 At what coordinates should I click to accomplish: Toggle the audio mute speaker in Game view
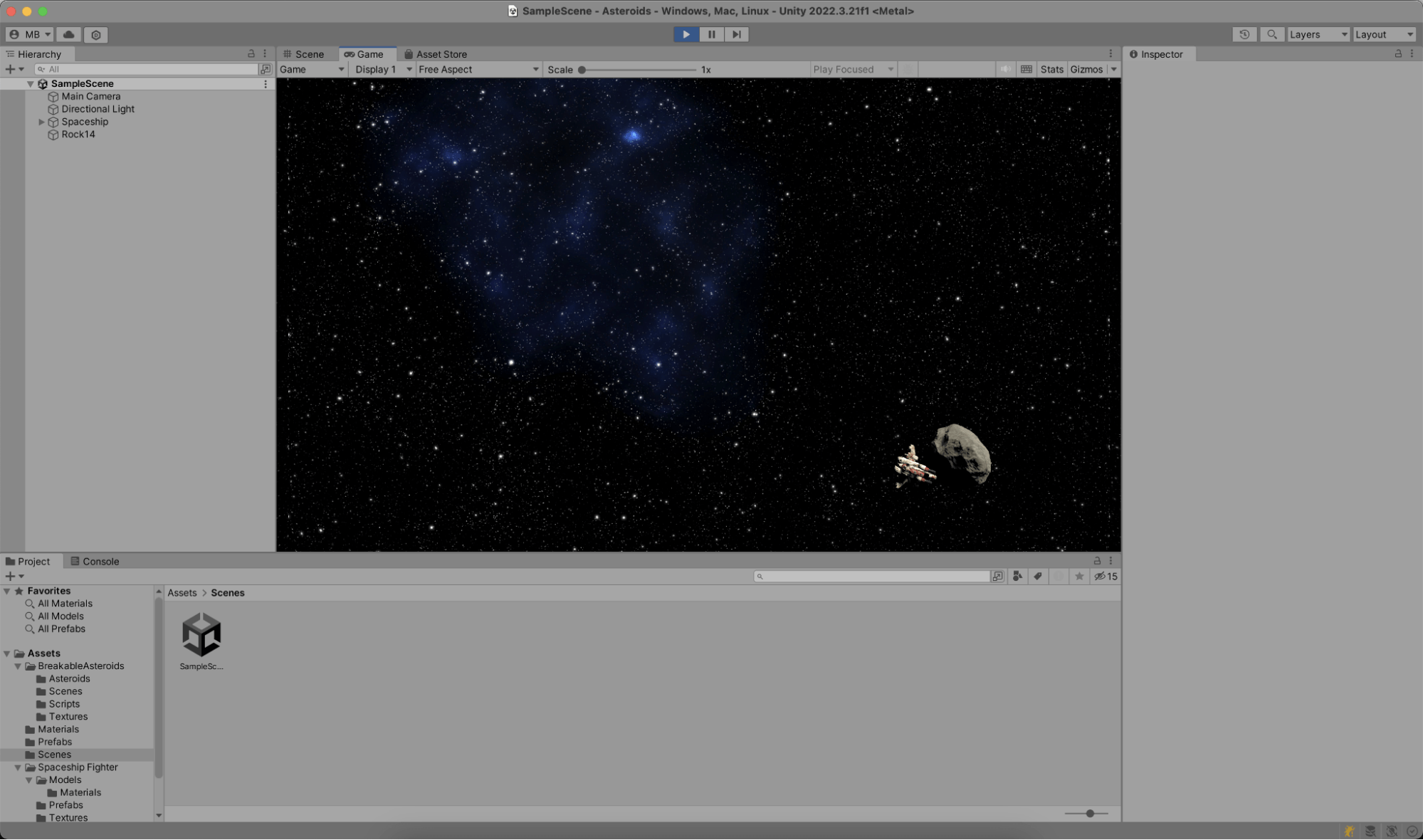[1004, 69]
